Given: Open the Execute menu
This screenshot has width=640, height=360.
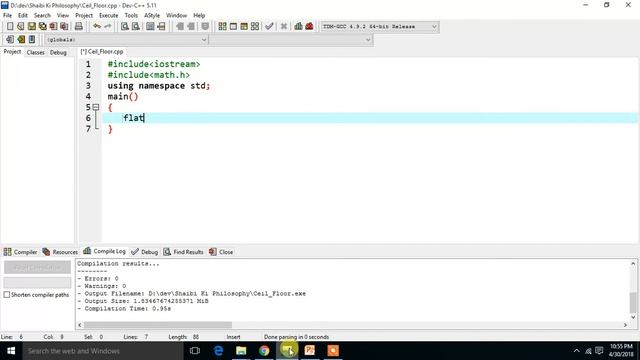Looking at the screenshot, I should pos(109,16).
